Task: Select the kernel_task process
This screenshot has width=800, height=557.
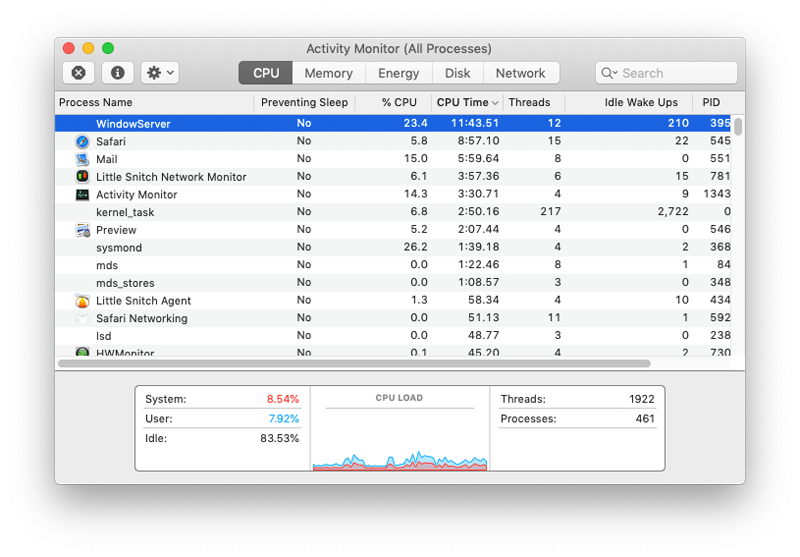Action: coord(125,212)
